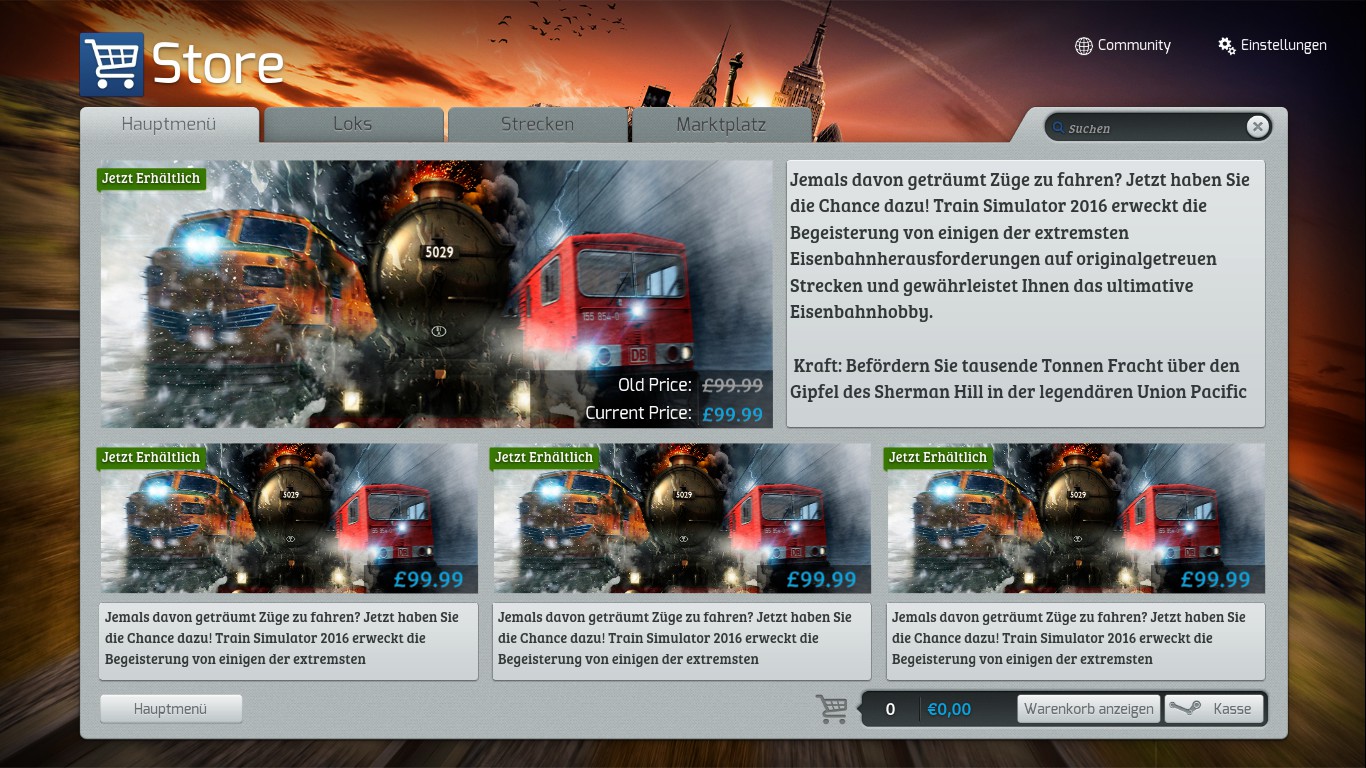Viewport: 1366px width, 768px height.
Task: Click the Store shopping cart logo icon
Action: [112, 65]
